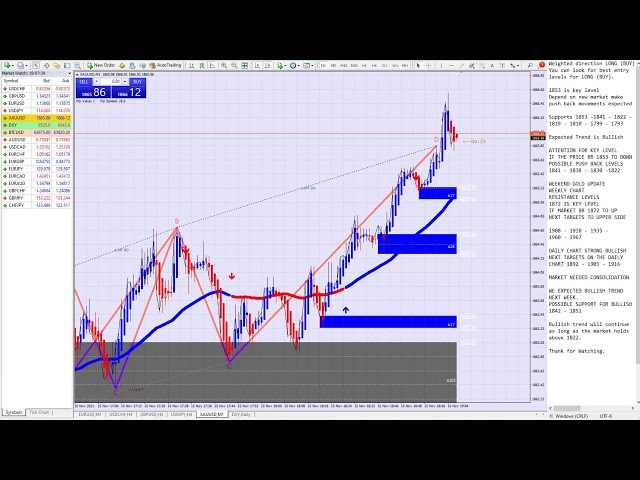Switch to the Tick Chart tab
The image size is (640, 480).
tap(40, 412)
